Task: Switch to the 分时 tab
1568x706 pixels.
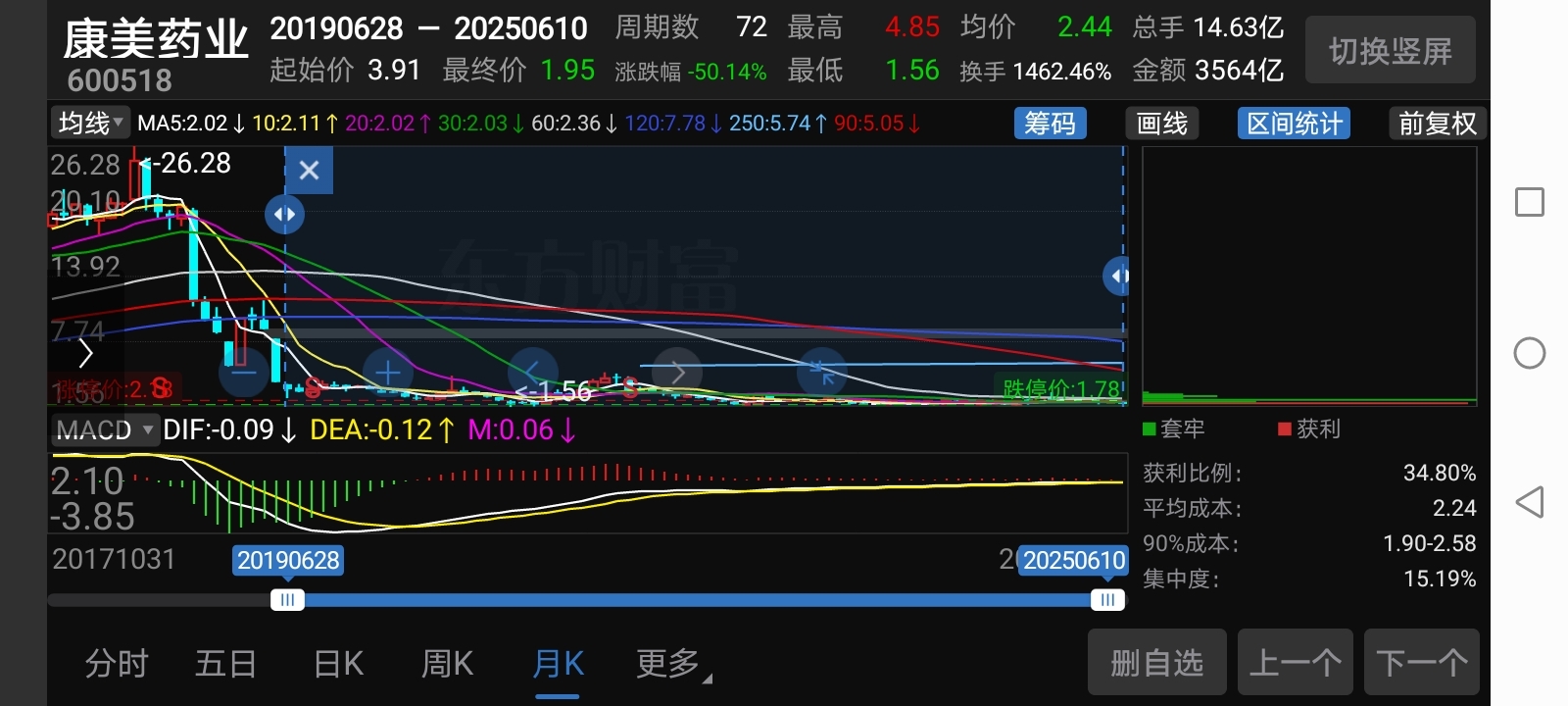Action: pos(117,664)
